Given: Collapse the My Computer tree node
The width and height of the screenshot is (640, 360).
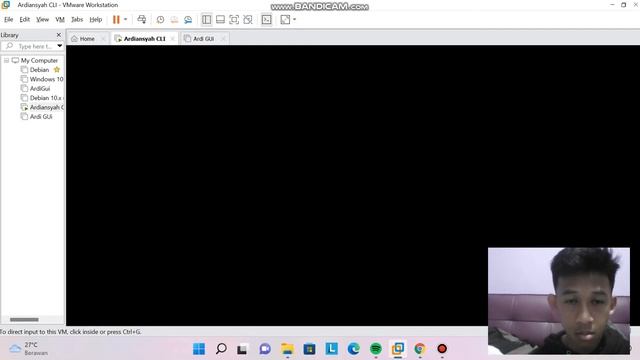Looking at the screenshot, I should pyautogui.click(x=7, y=60).
